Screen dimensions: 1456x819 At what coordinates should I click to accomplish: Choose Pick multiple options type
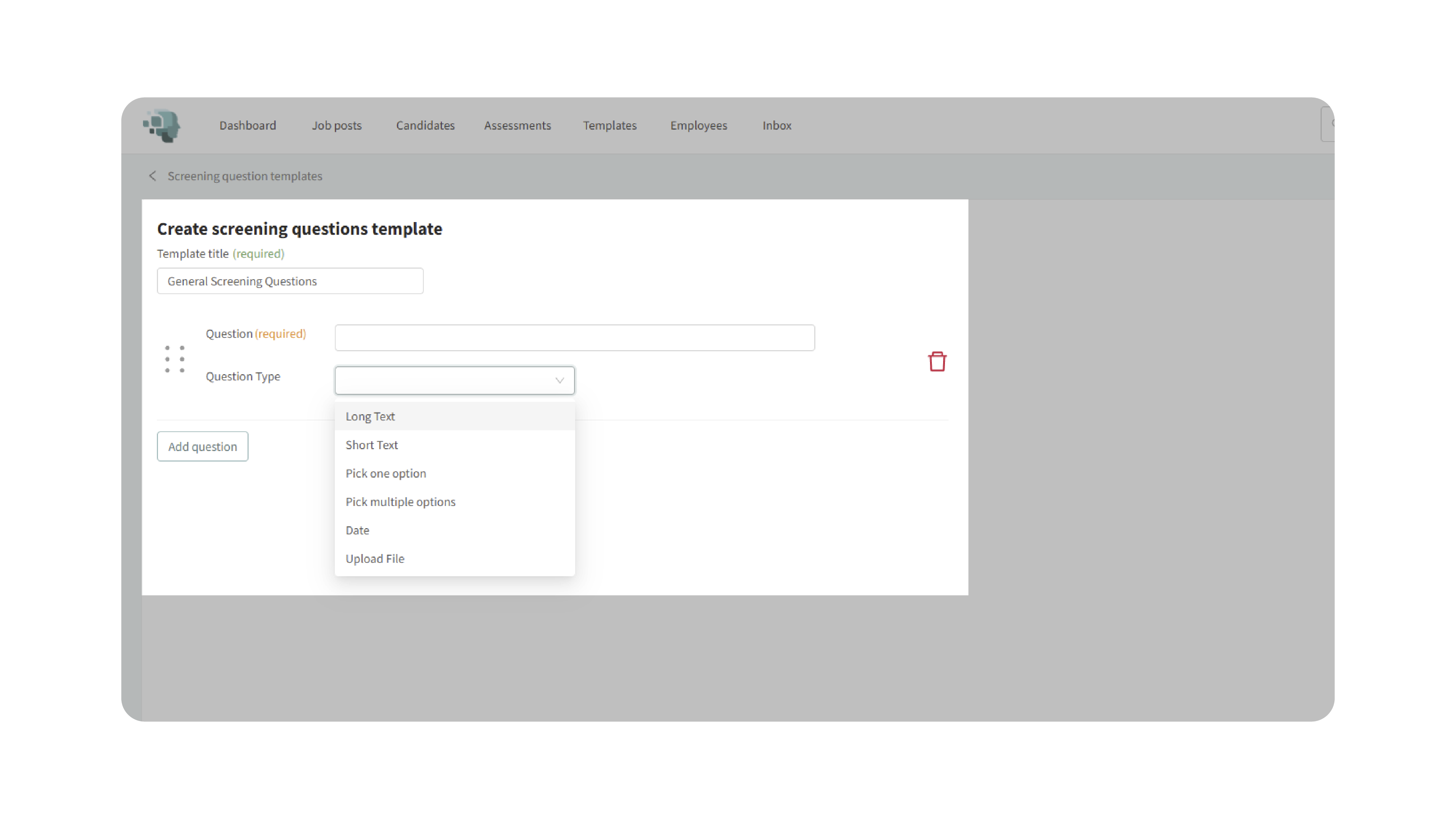[400, 501]
